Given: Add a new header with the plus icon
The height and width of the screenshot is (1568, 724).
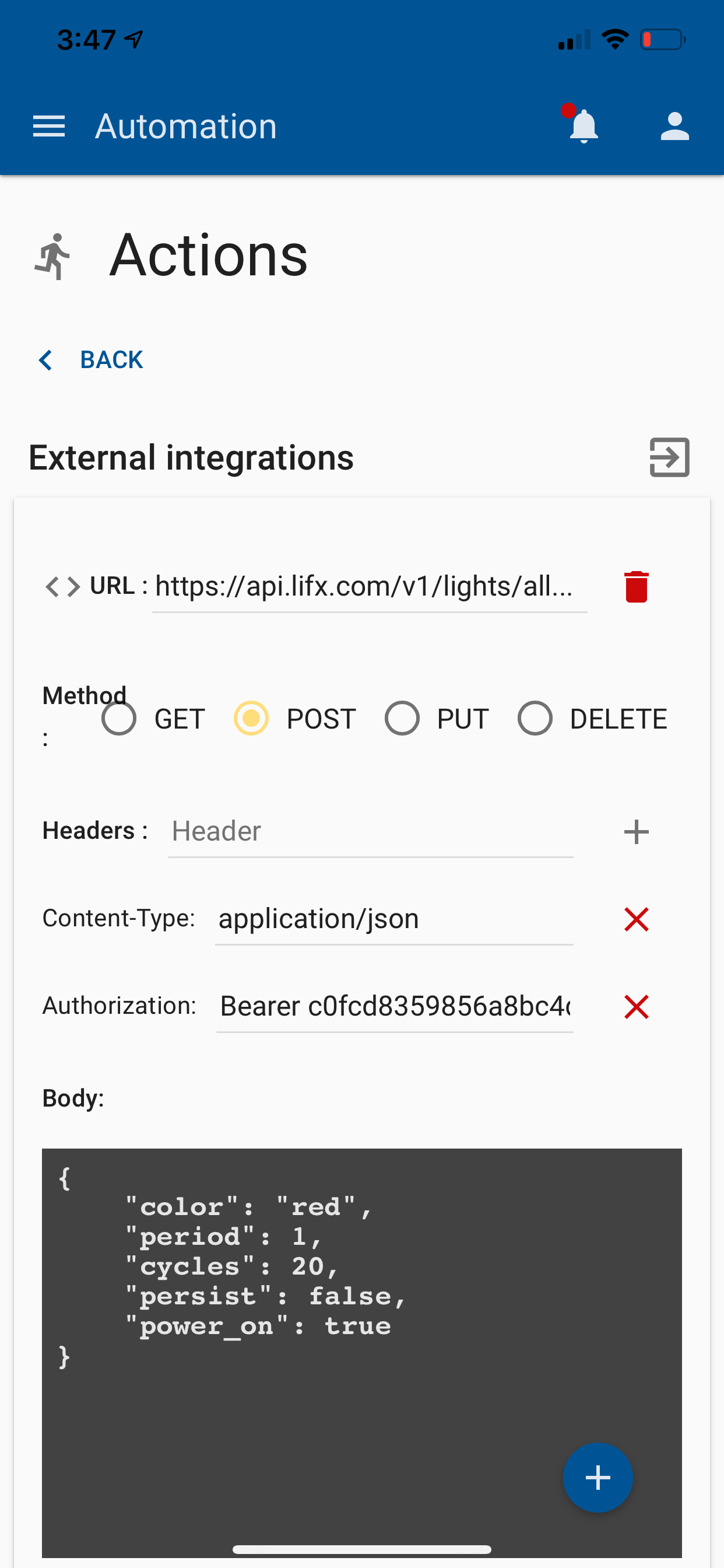Looking at the screenshot, I should coord(637,831).
